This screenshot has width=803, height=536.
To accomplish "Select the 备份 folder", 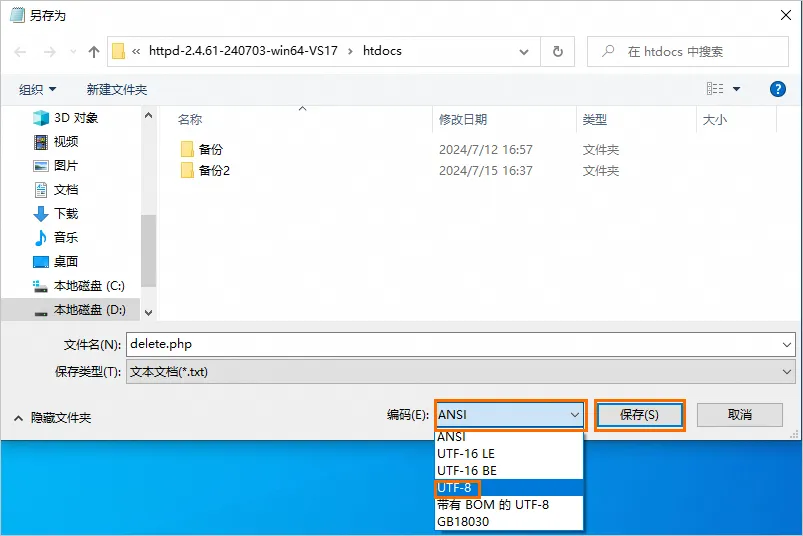I will pyautogui.click(x=210, y=149).
